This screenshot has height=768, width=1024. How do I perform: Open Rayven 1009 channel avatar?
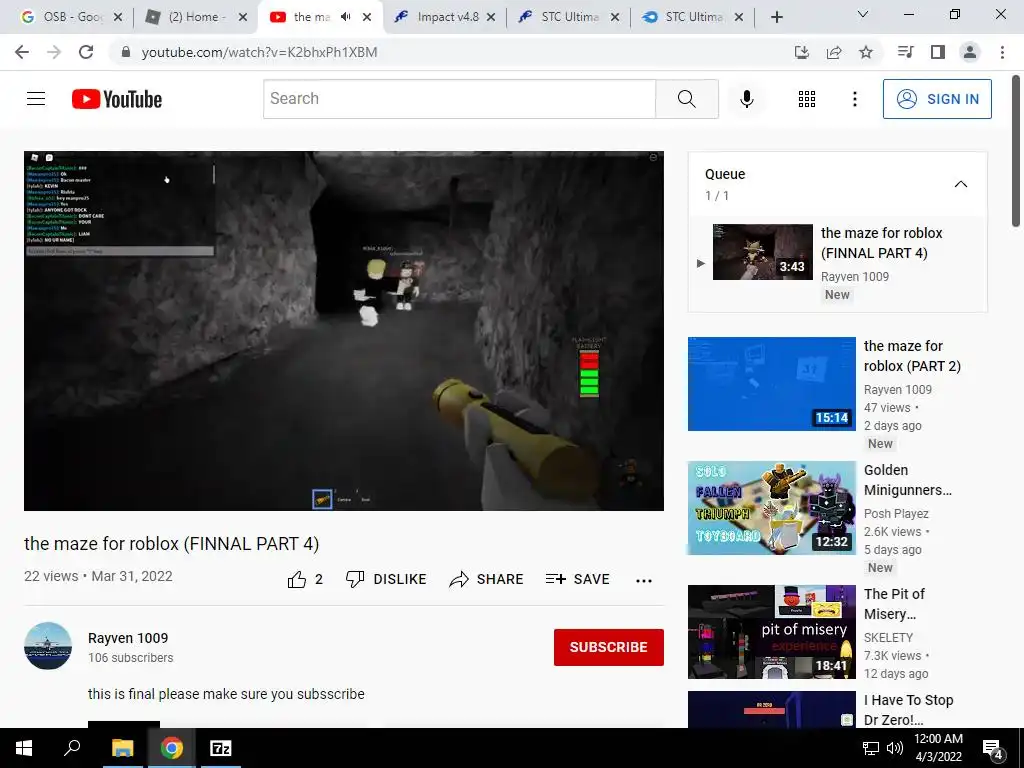48,646
